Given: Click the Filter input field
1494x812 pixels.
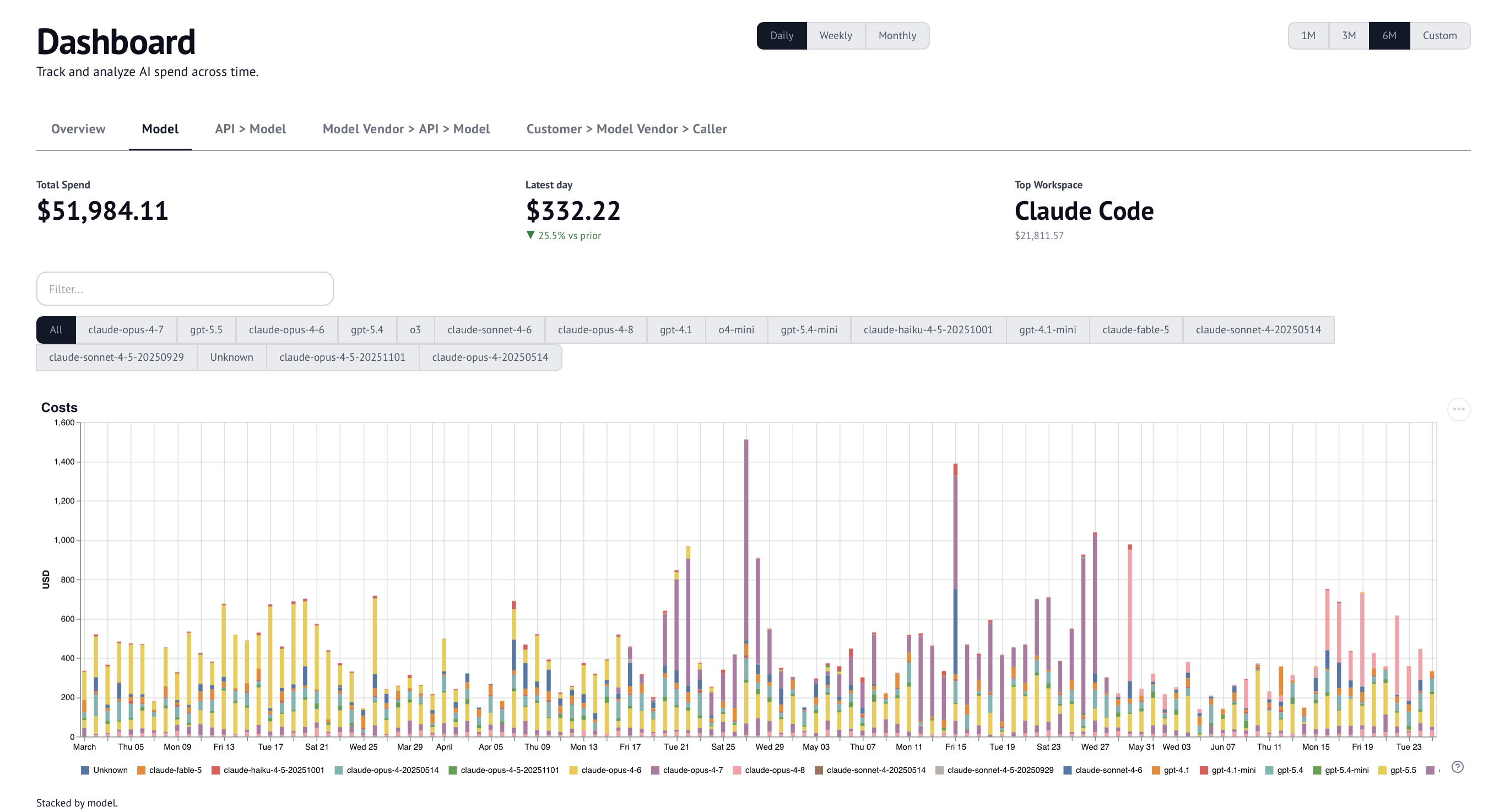Looking at the screenshot, I should coord(185,289).
